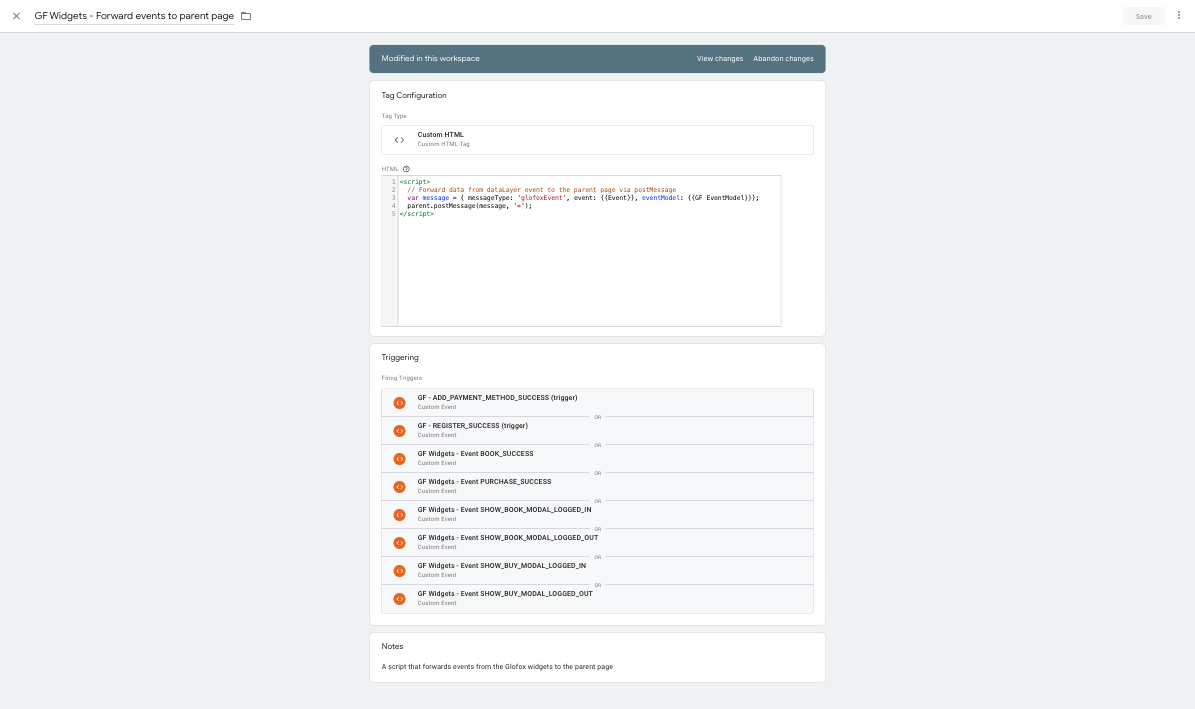Click Abandon changes link
The height and width of the screenshot is (709, 1195).
(x=783, y=59)
